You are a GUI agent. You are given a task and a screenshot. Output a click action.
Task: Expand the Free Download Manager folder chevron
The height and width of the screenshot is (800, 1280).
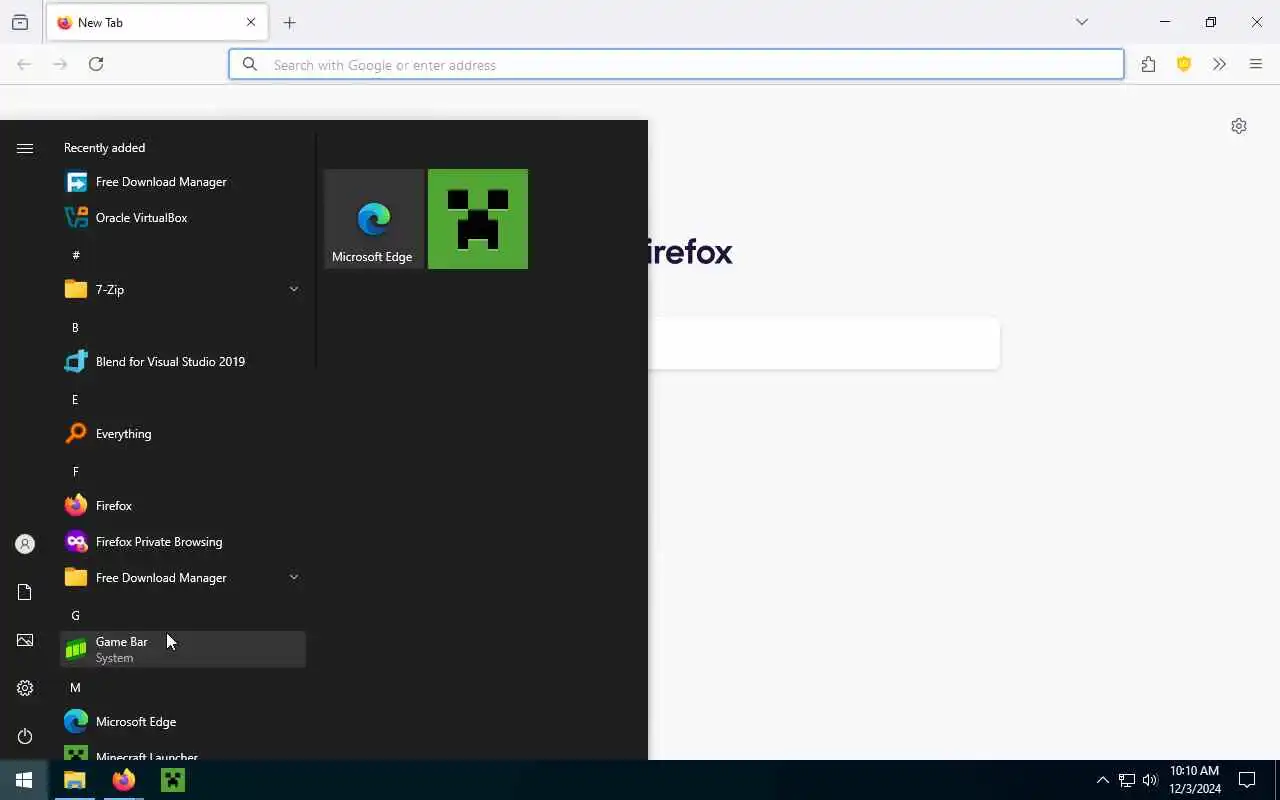[294, 578]
